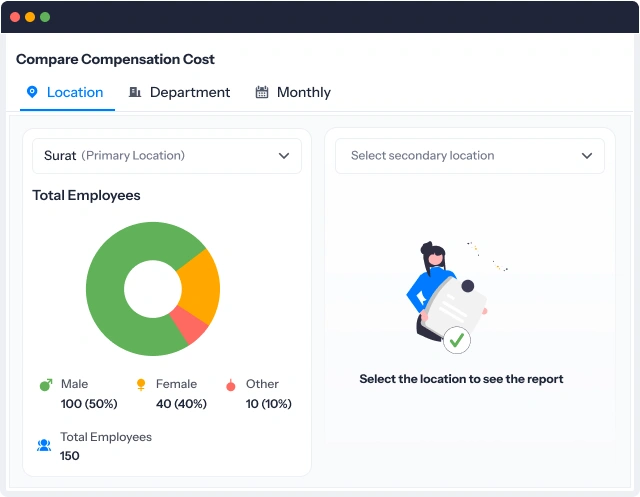Click the yellow minimize window button
Image resolution: width=640 pixels, height=497 pixels.
pyautogui.click(x=30, y=17)
